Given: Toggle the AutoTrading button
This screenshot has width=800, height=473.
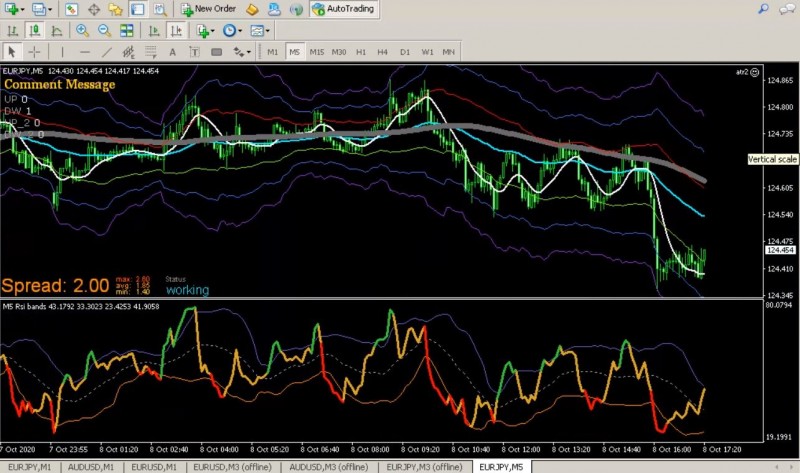Looking at the screenshot, I should (345, 9).
